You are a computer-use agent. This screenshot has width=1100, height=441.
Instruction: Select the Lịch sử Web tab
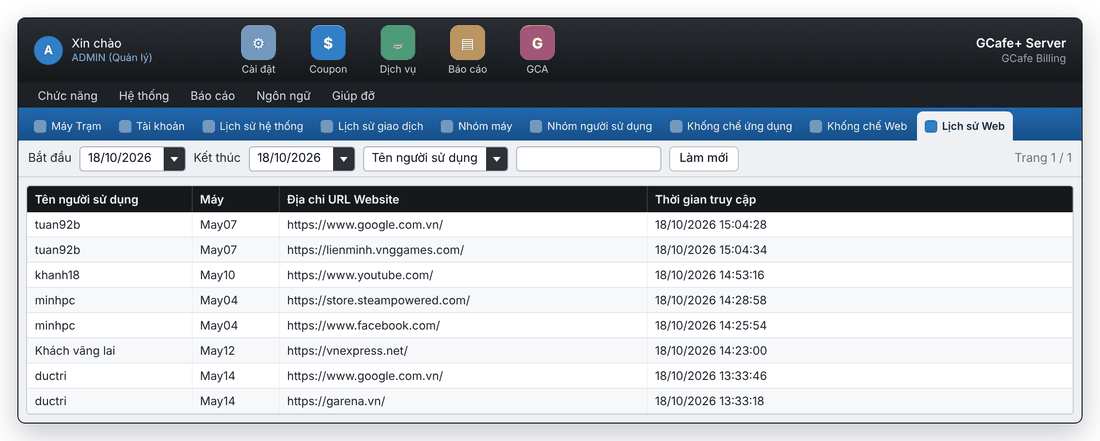(x=965, y=126)
